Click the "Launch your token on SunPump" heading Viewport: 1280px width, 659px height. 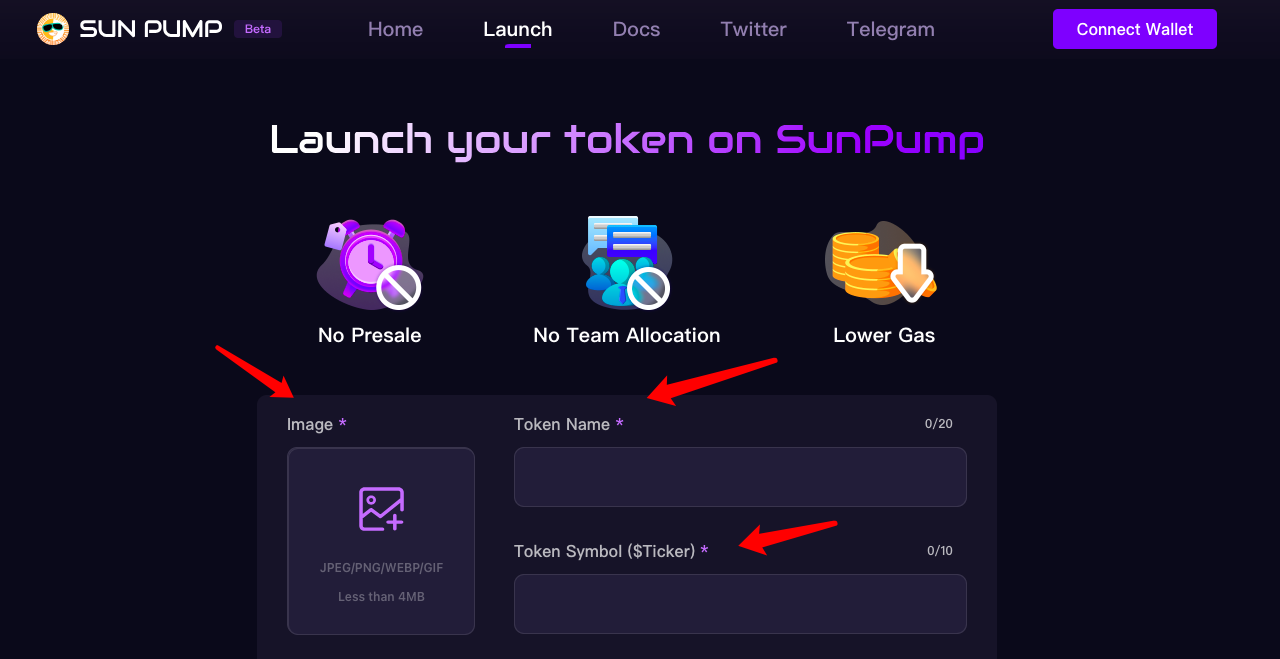tap(627, 140)
